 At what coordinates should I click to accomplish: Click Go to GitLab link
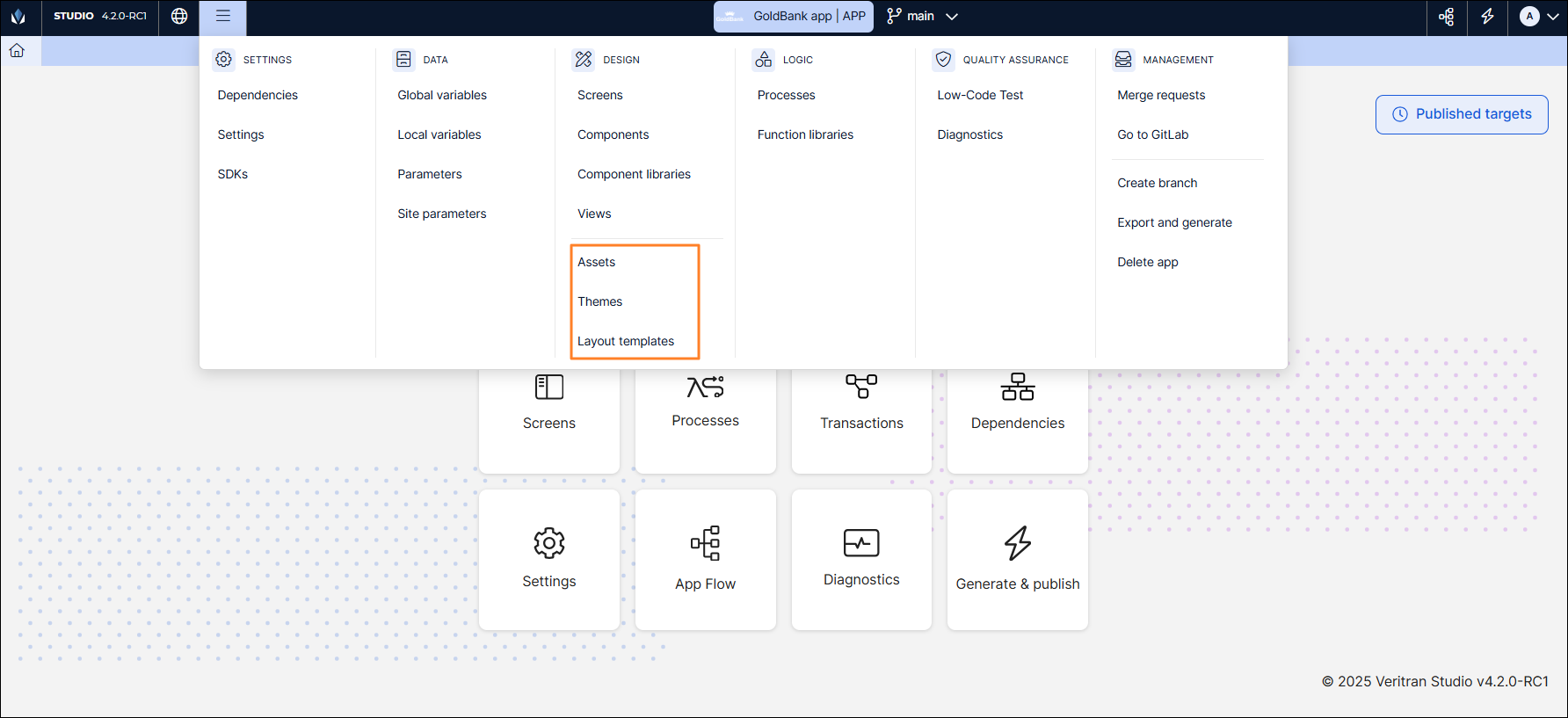(1152, 134)
